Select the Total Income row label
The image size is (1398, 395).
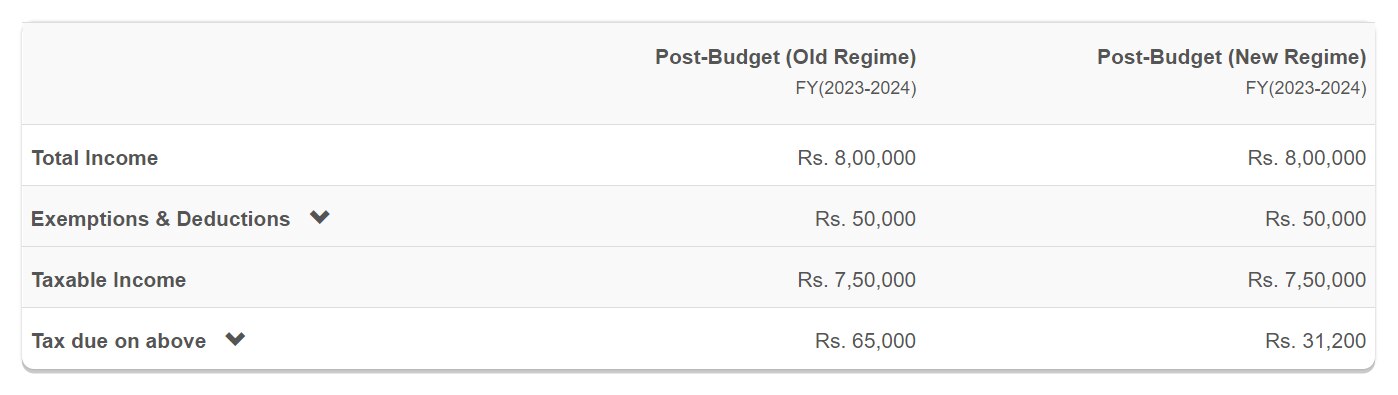coord(94,158)
